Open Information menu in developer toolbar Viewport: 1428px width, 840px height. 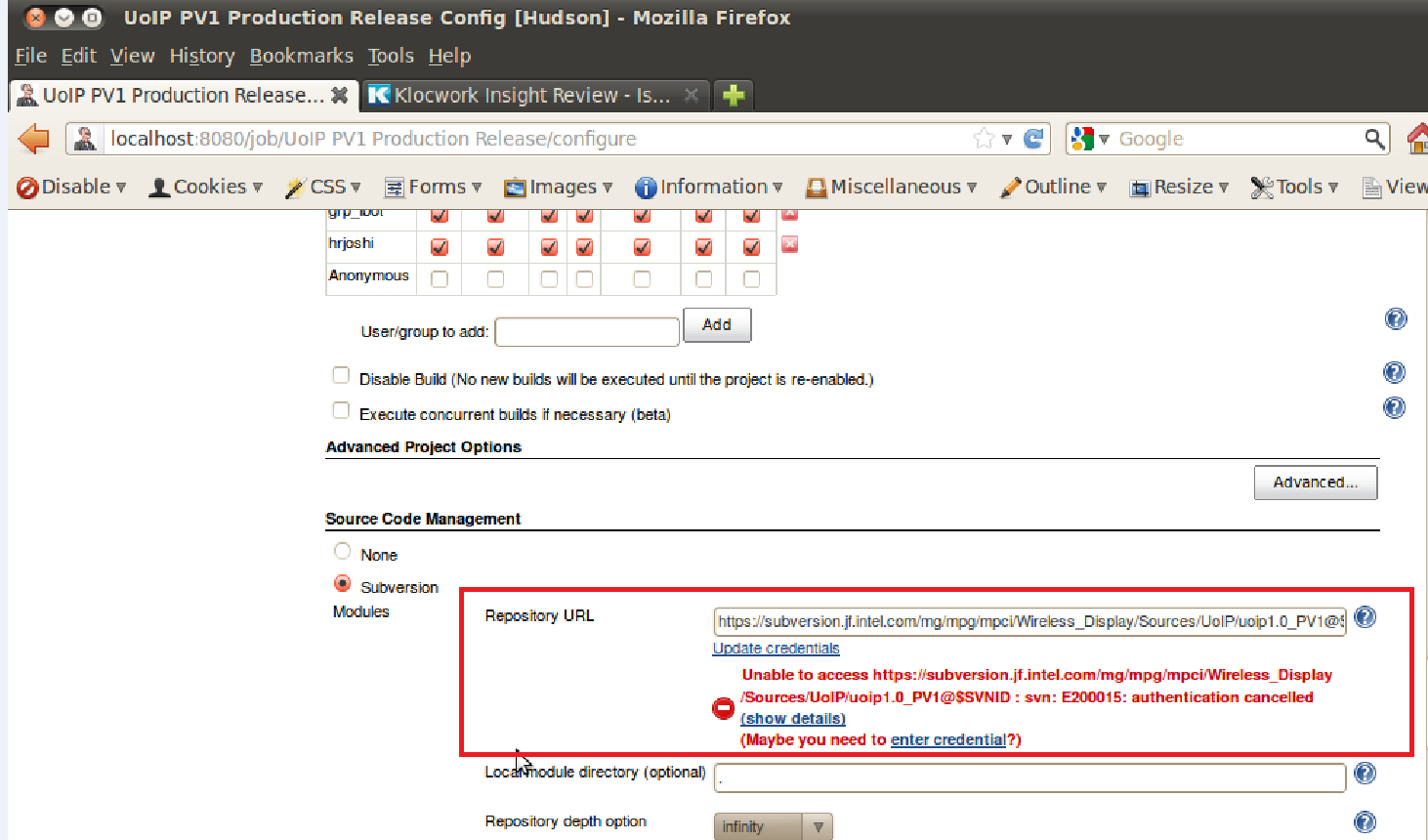coord(709,187)
